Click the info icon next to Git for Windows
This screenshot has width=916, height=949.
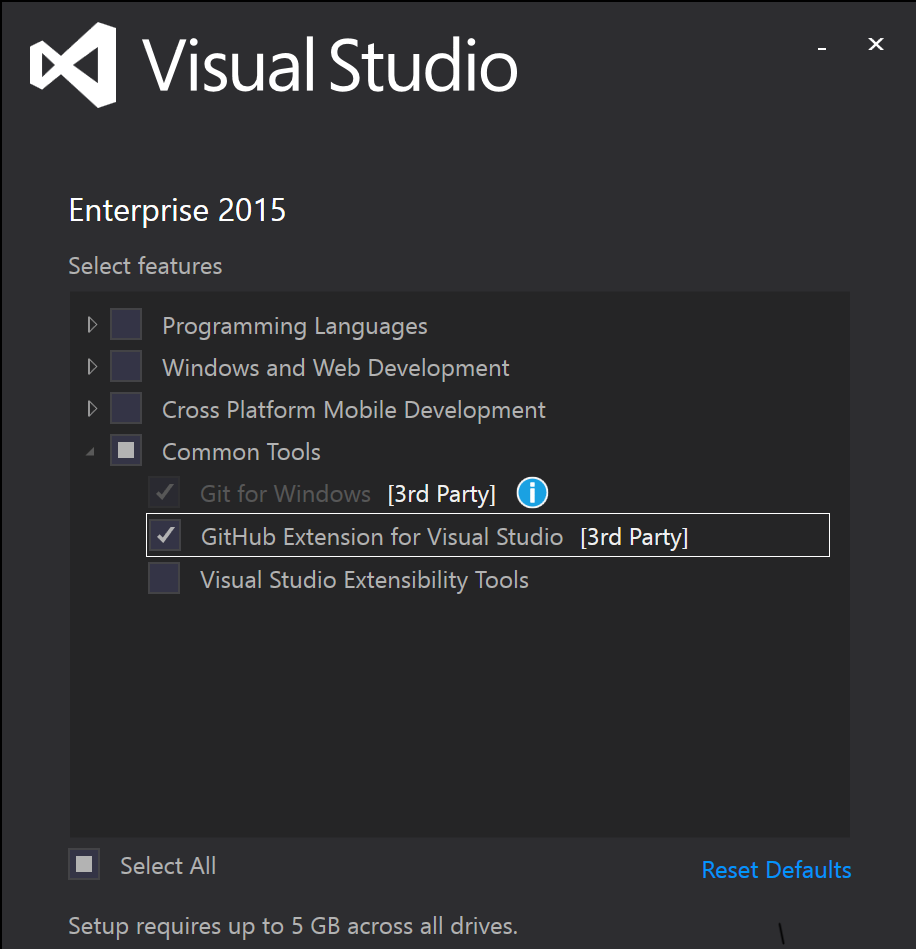click(x=532, y=492)
